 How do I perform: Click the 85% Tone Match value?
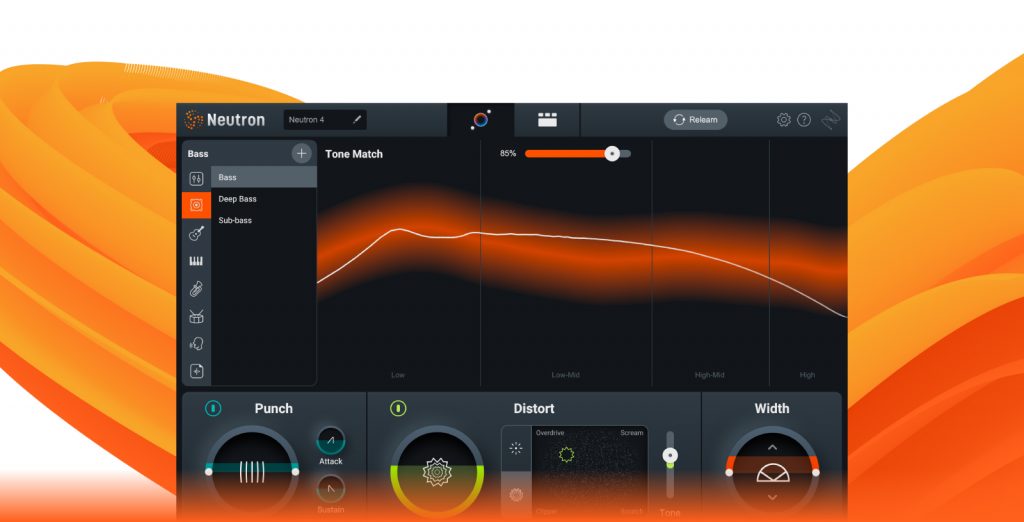(x=508, y=154)
